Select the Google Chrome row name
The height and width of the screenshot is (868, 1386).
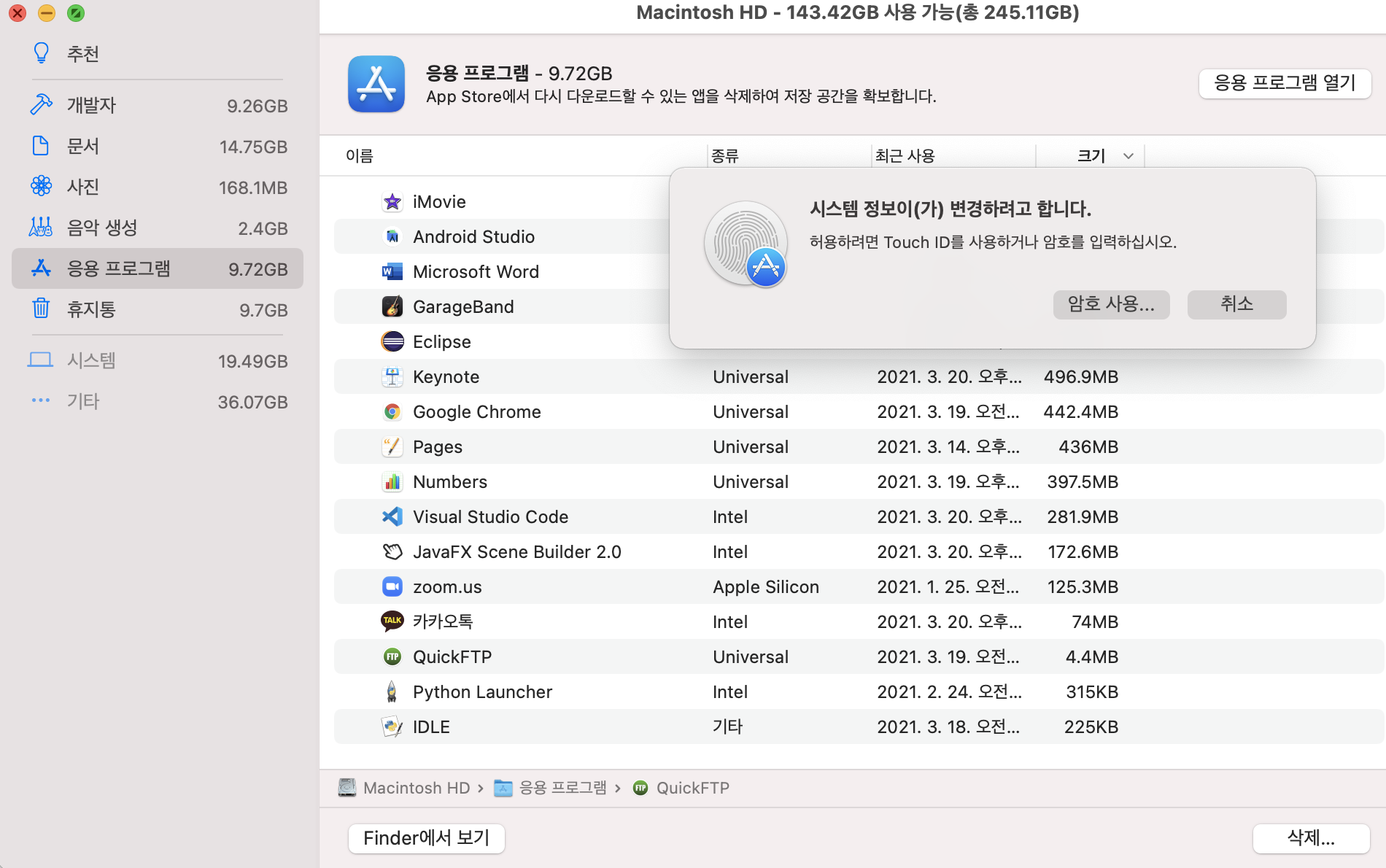(x=476, y=412)
